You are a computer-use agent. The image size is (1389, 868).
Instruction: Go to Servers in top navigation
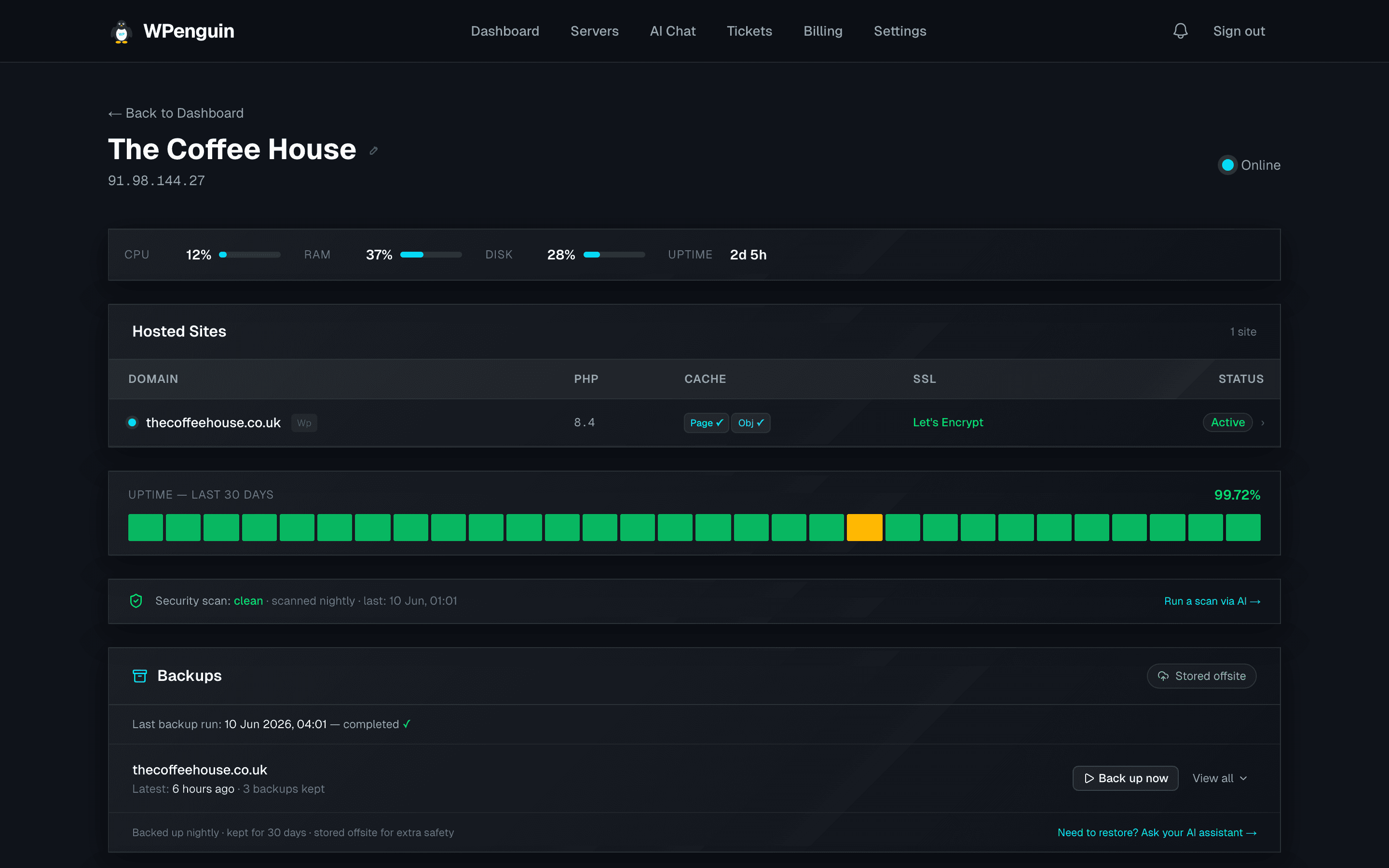(x=594, y=31)
